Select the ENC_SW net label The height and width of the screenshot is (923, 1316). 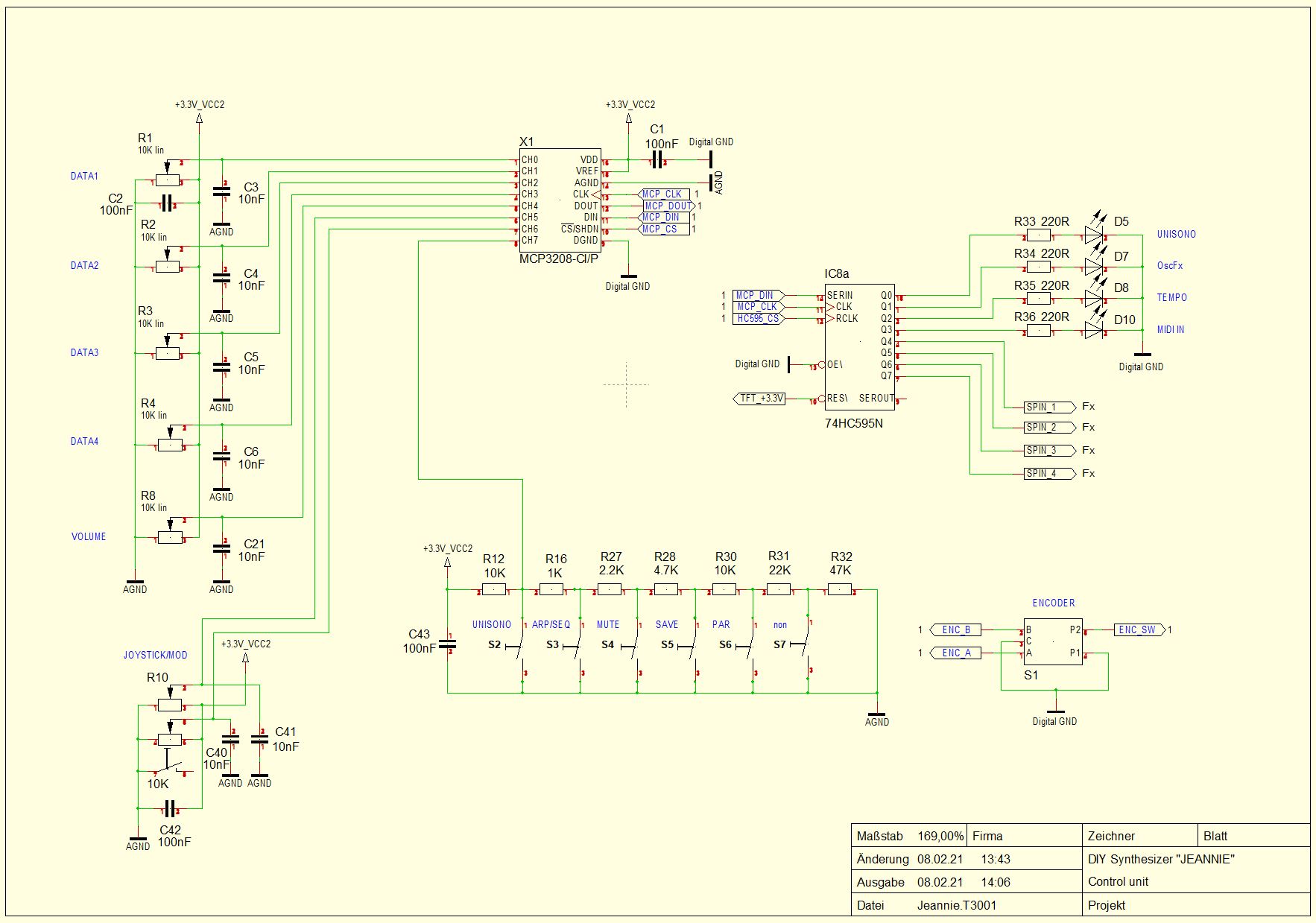pos(1137,630)
